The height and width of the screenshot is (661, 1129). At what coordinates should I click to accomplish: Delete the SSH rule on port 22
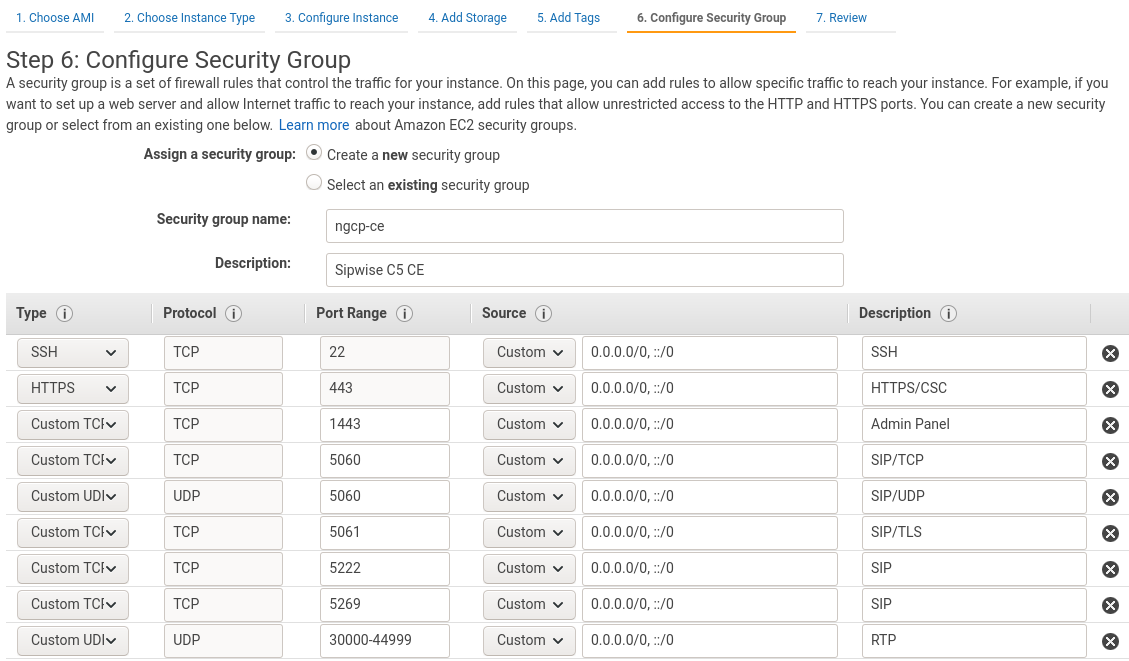[1110, 352]
